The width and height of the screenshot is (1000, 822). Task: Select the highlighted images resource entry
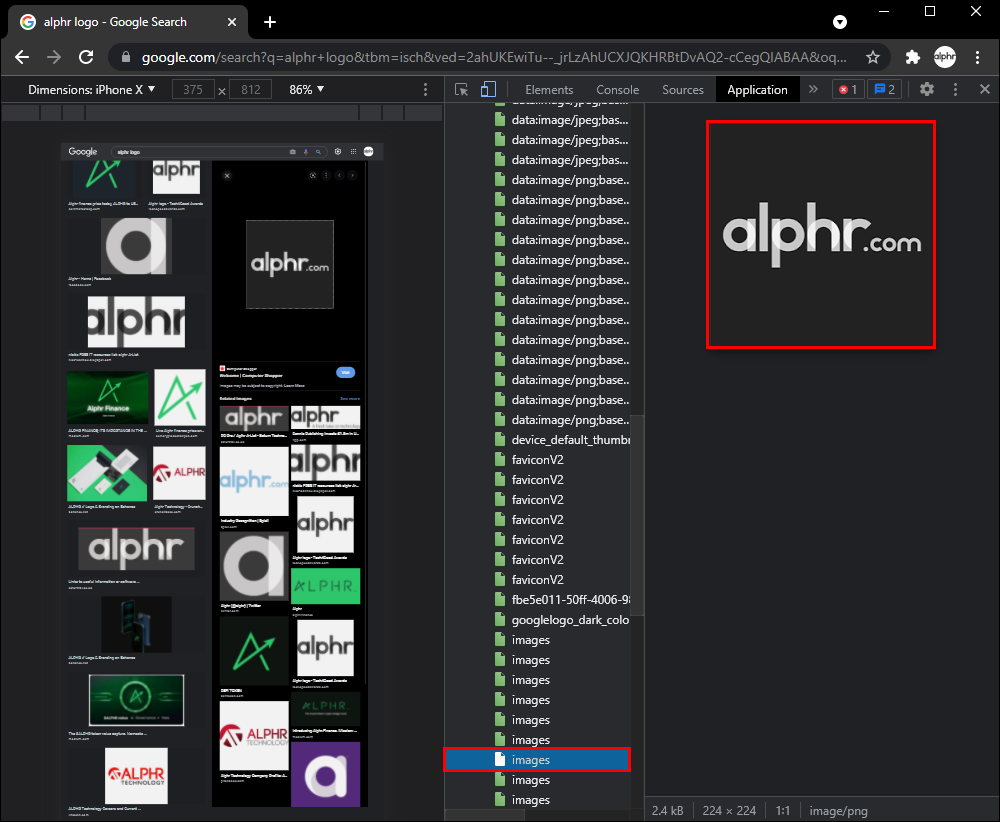click(537, 760)
